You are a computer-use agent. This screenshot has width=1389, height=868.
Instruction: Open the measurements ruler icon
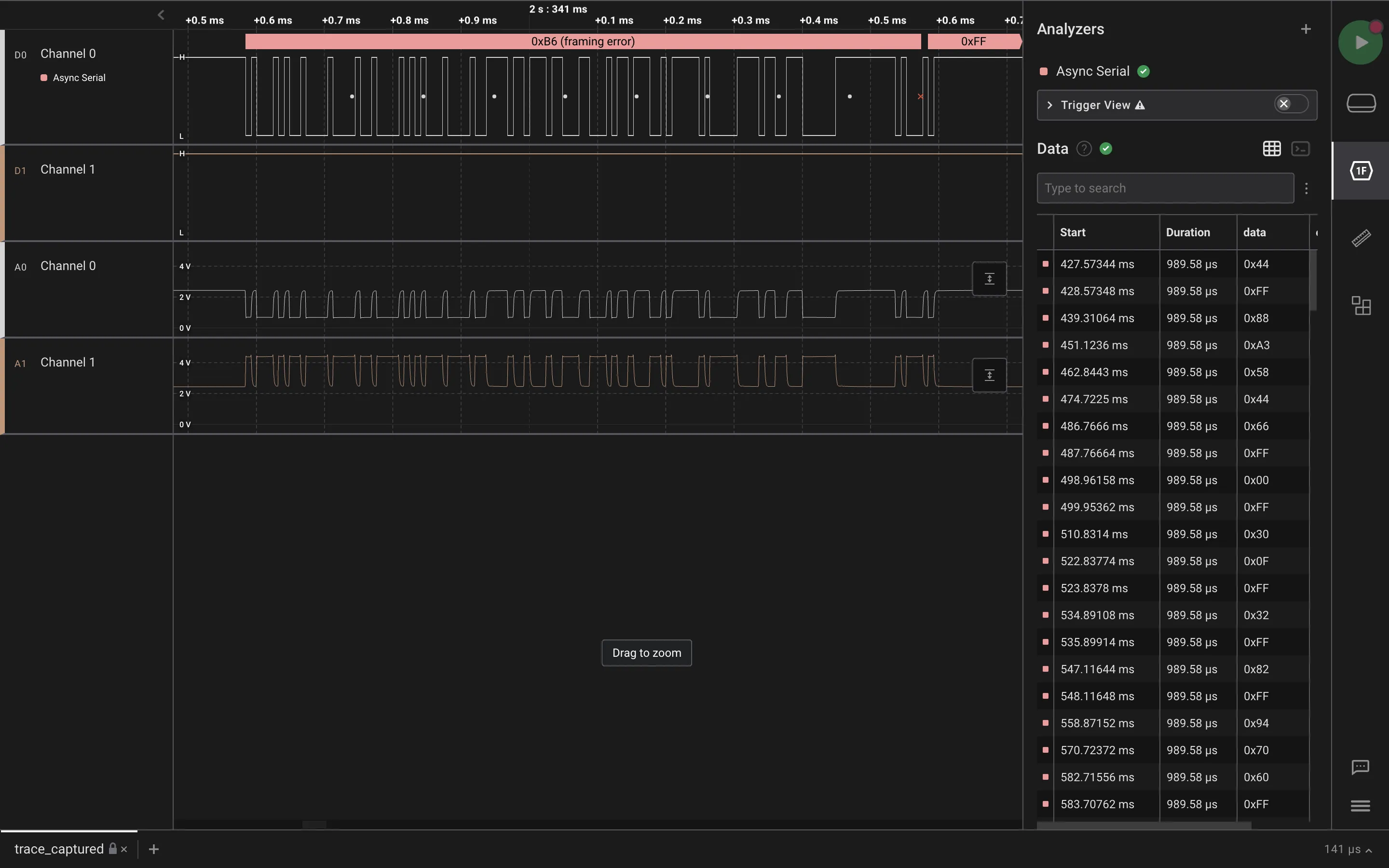pos(1361,238)
